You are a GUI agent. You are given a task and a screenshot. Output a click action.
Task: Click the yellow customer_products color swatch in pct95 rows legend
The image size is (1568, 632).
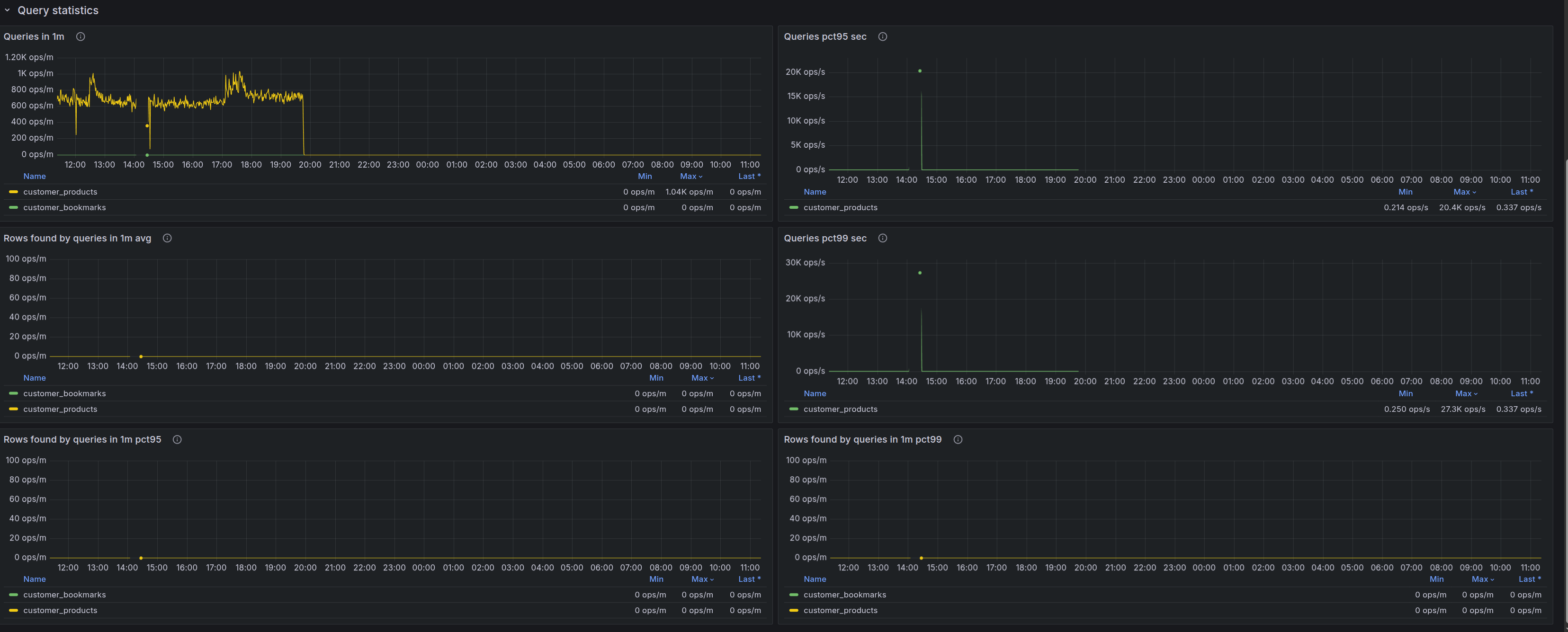pyautogui.click(x=13, y=611)
